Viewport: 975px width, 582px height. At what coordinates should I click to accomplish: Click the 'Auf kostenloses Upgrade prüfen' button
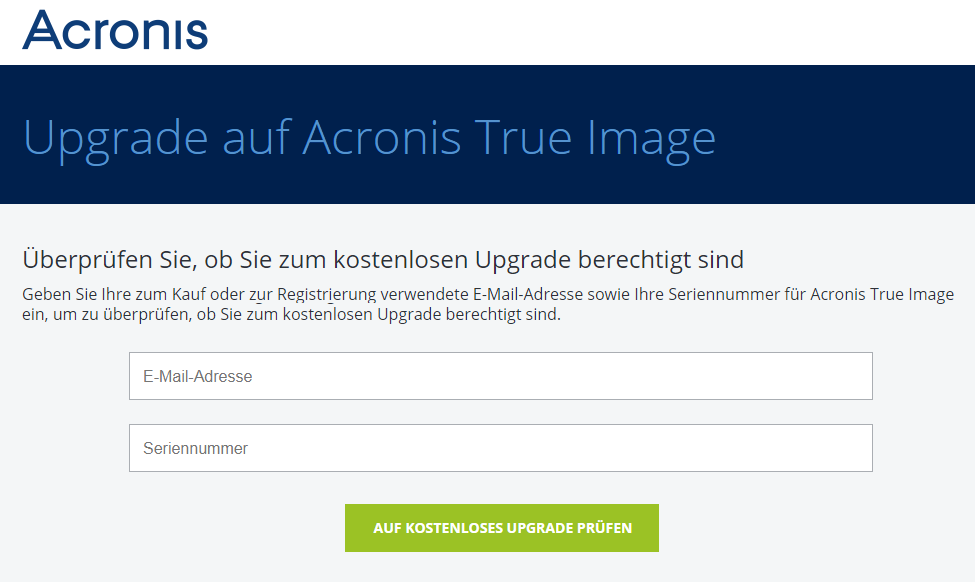pyautogui.click(x=502, y=528)
